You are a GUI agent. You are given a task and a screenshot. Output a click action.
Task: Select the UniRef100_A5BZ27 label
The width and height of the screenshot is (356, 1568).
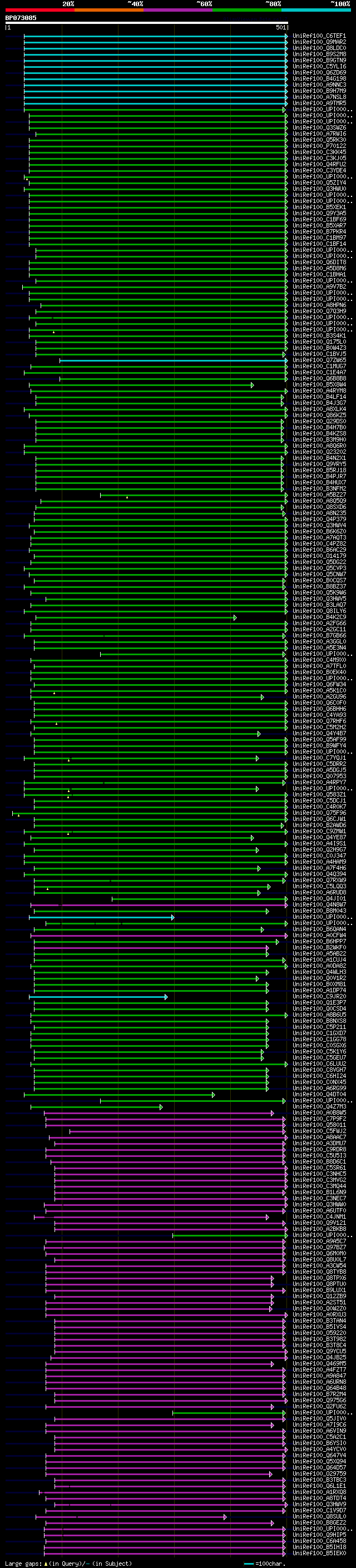pos(319,494)
